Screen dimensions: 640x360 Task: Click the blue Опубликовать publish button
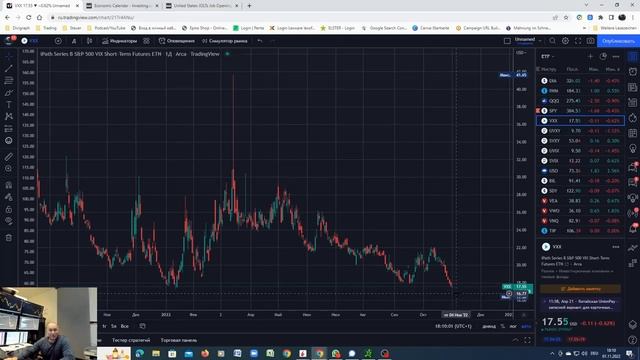[618, 41]
